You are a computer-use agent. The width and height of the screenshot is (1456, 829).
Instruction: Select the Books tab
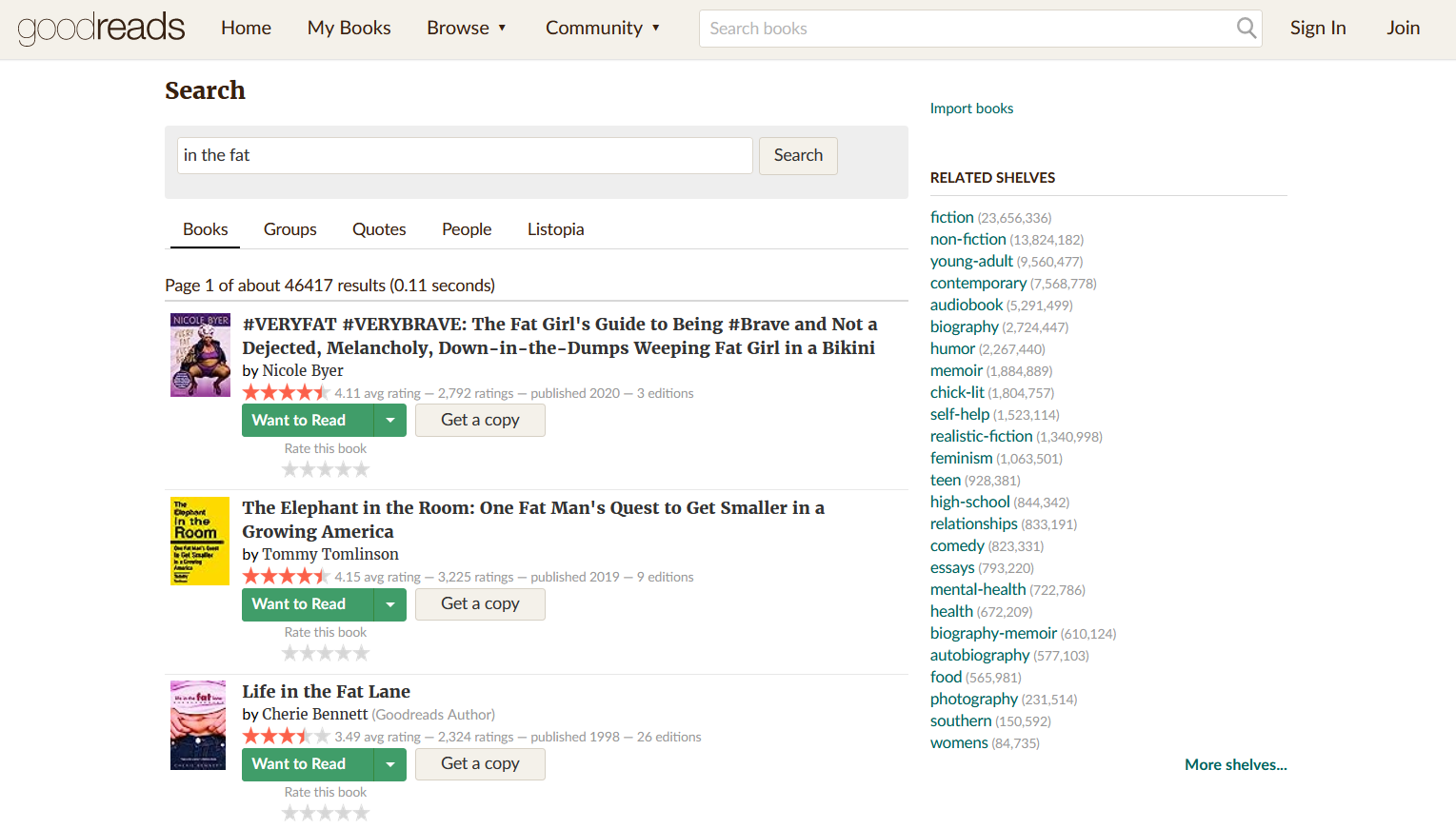pyautogui.click(x=206, y=229)
